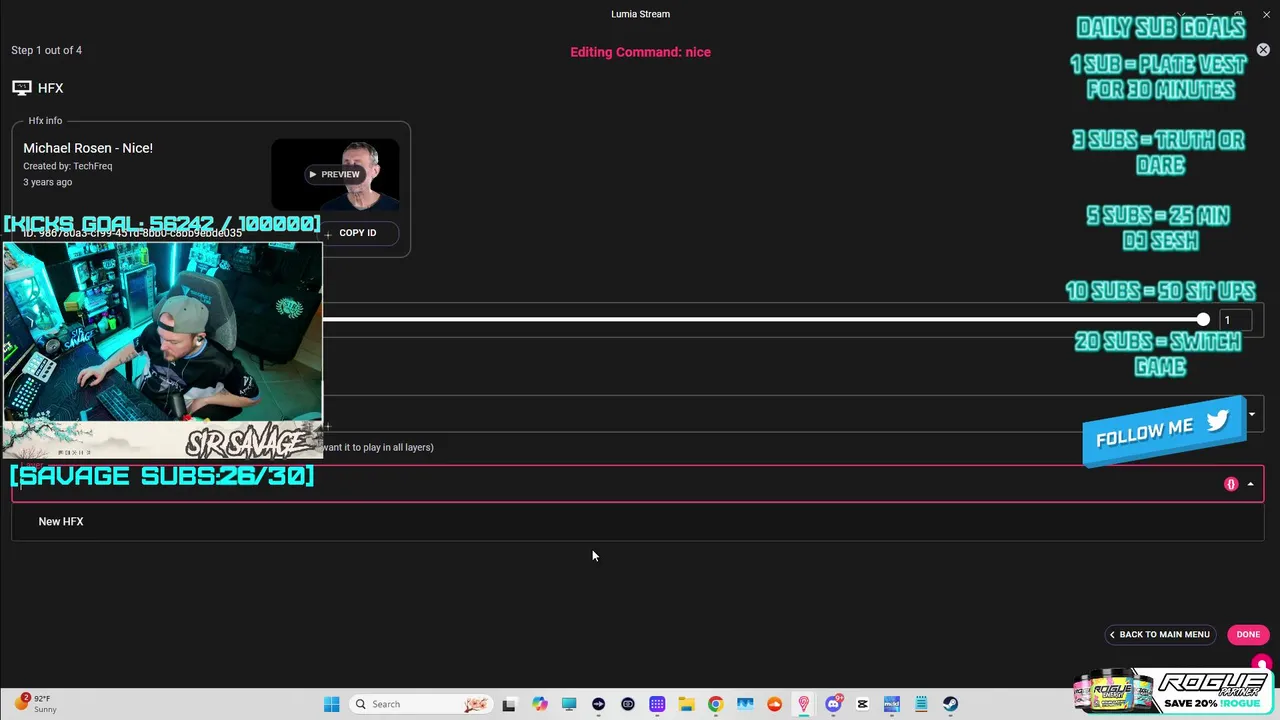Click the Michael Rosen preview thumbnail
The width and height of the screenshot is (1280, 720).
point(335,174)
